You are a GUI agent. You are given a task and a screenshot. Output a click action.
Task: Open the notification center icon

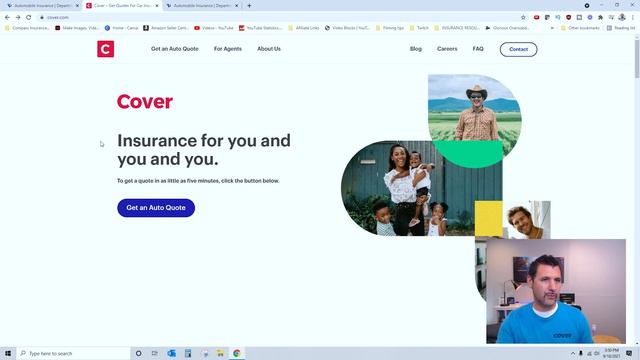(x=629, y=353)
